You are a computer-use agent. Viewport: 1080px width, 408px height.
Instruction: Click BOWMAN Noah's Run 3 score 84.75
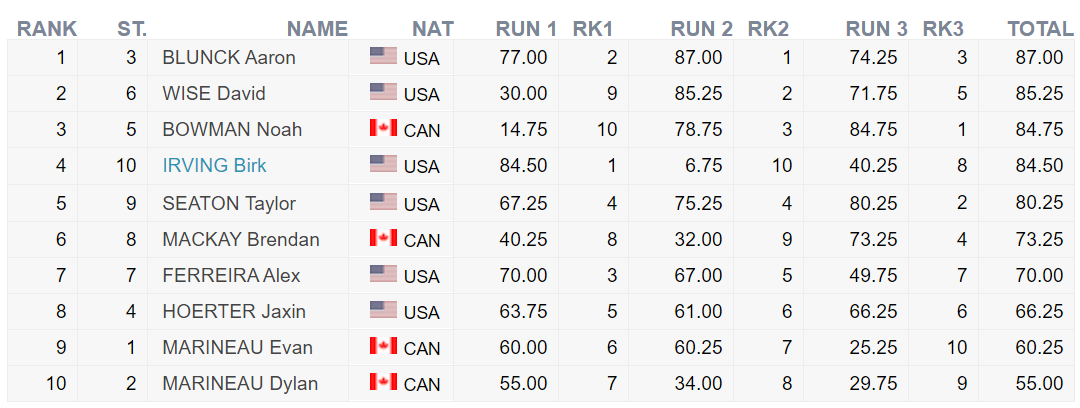coord(872,129)
